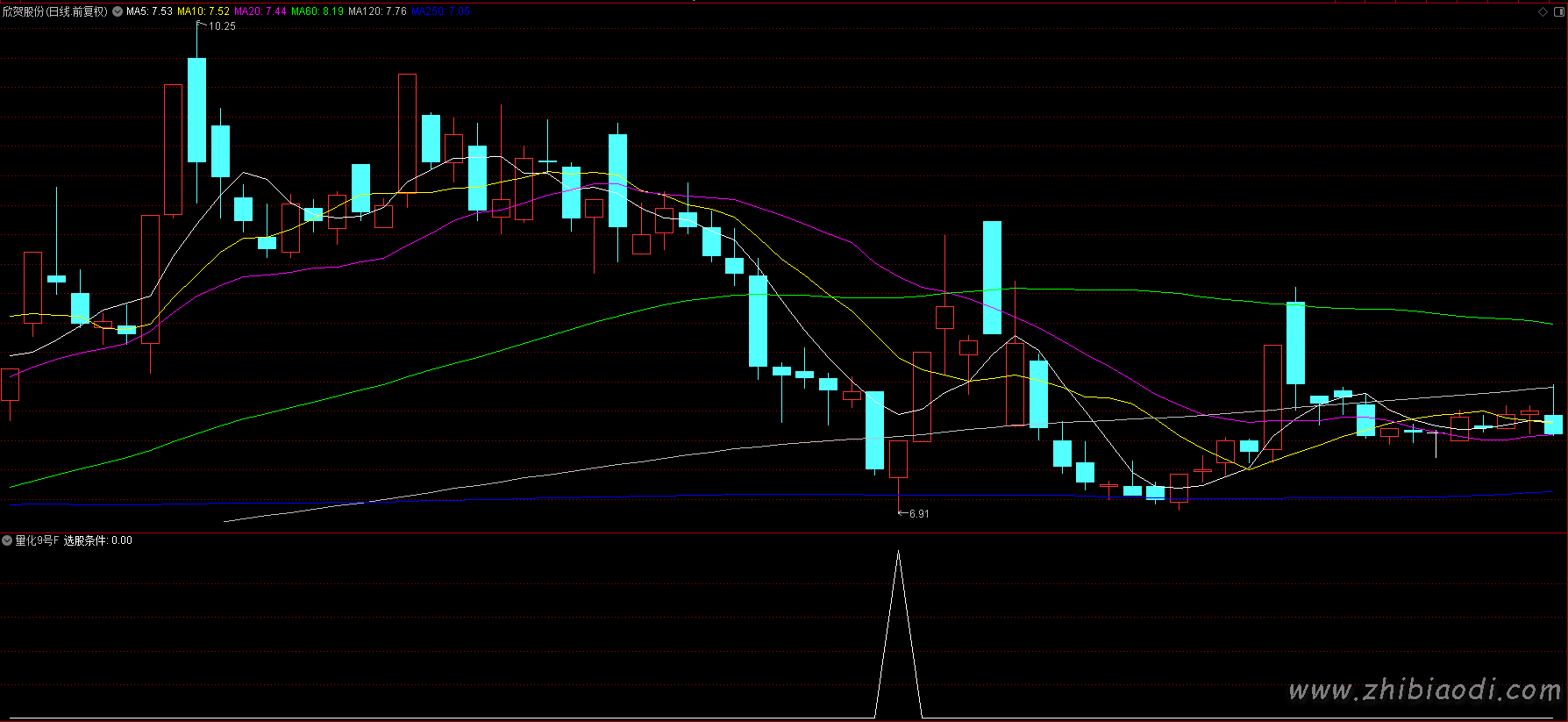The width and height of the screenshot is (1568, 722).
Task: Click the 6.91 low price marker
Action: pyautogui.click(x=918, y=514)
